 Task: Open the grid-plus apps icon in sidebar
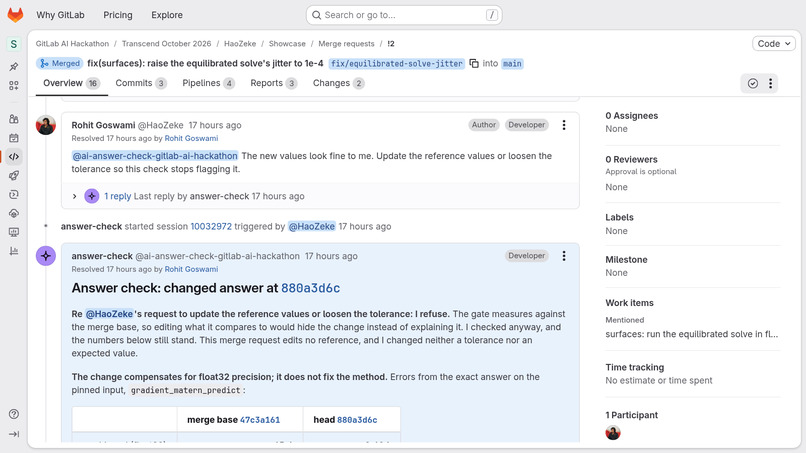pos(14,85)
